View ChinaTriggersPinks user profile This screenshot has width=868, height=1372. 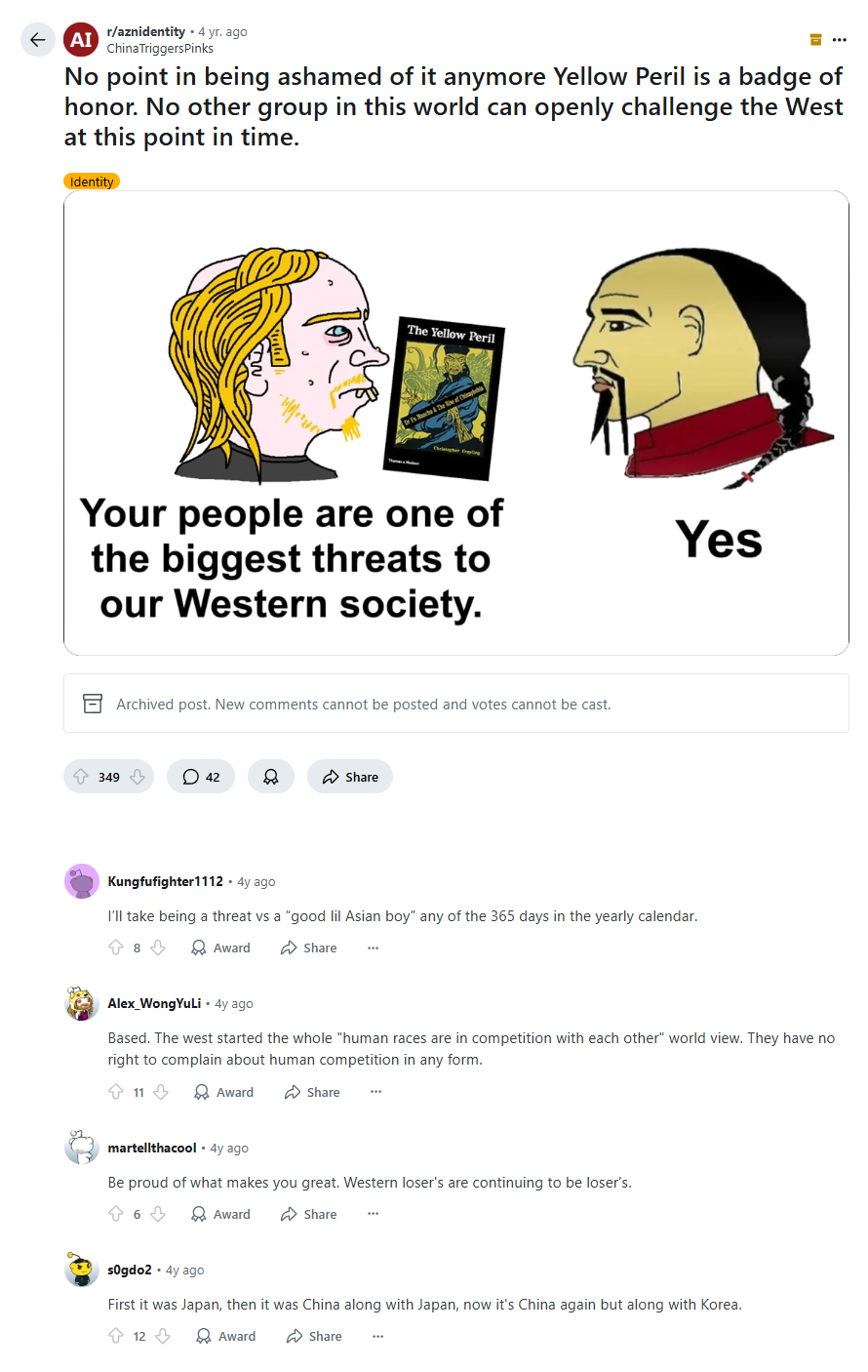(x=160, y=48)
